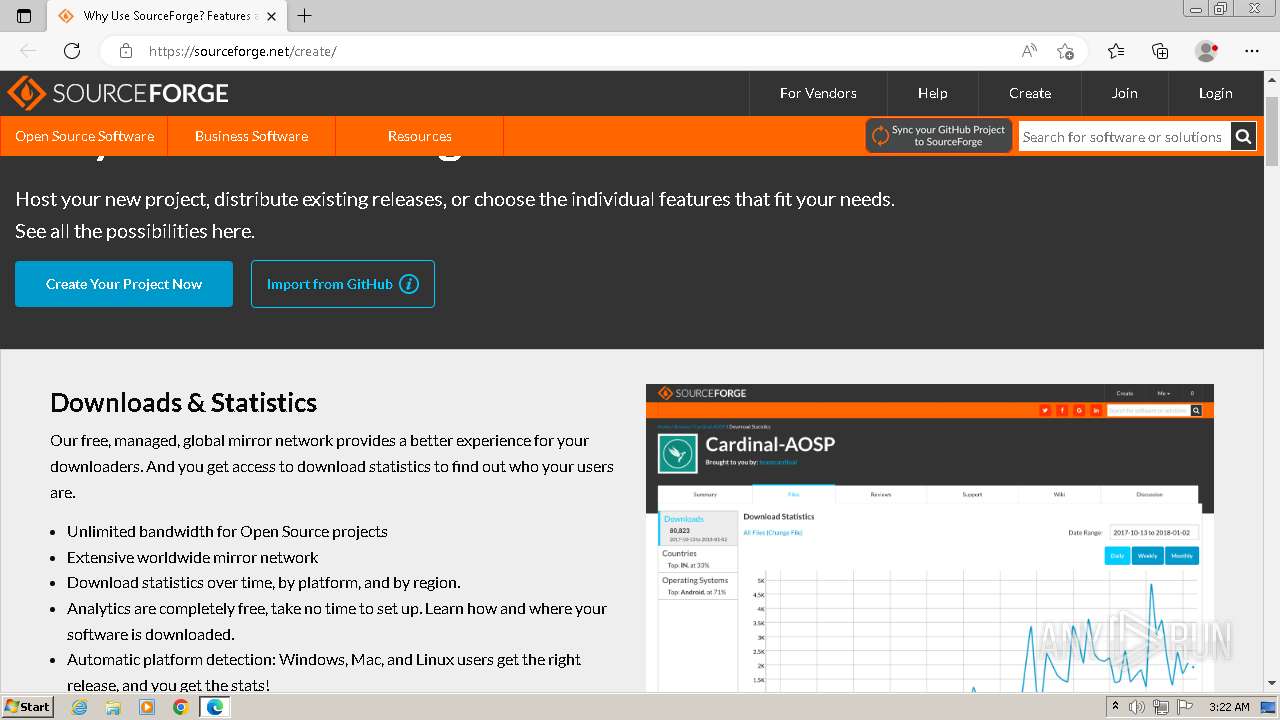Viewport: 1280px width, 720px height.
Task: Go back to the previous page
Action: (x=28, y=51)
